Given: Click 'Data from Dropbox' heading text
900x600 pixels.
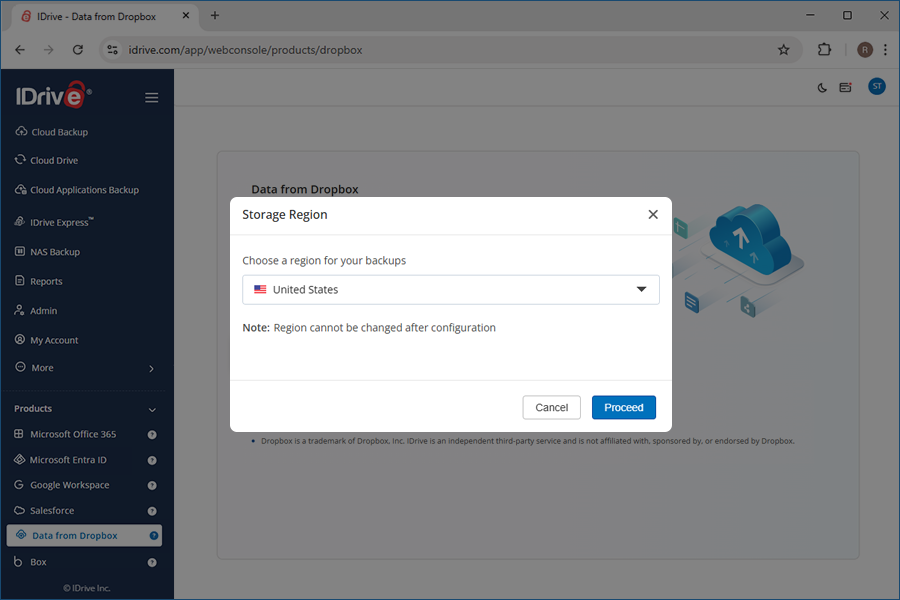Looking at the screenshot, I should click(x=305, y=189).
